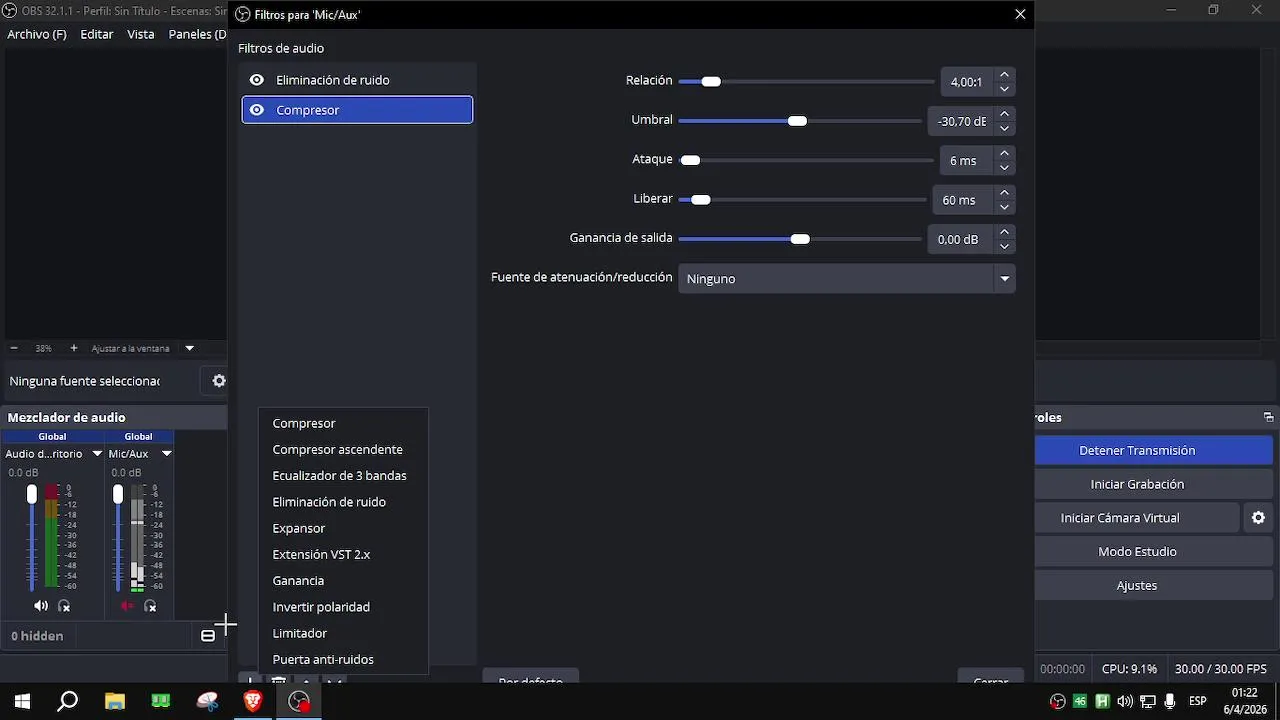
Task: Open the Vista menu
Action: click(141, 34)
